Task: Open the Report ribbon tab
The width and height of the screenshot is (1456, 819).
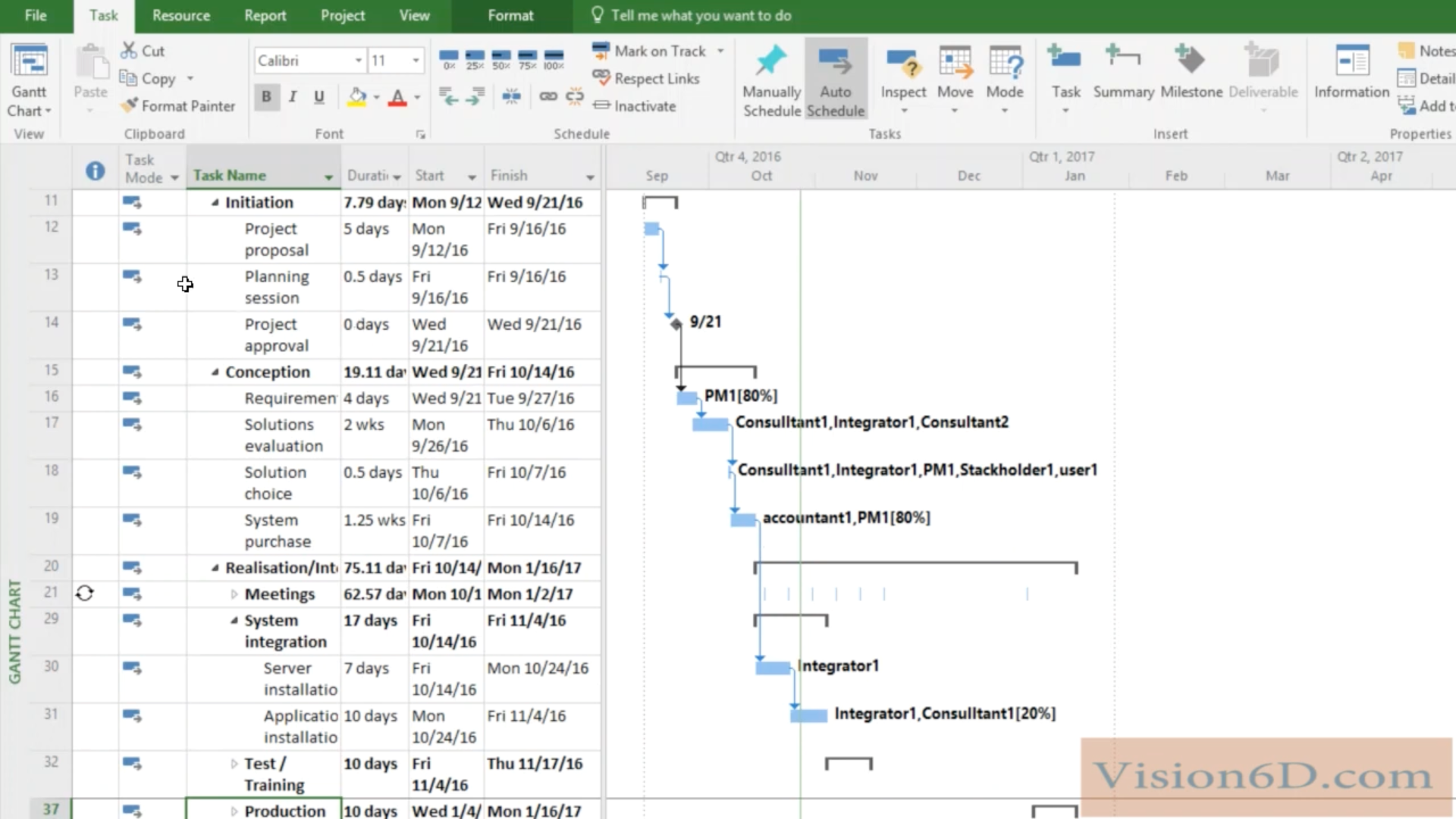Action: click(x=265, y=15)
